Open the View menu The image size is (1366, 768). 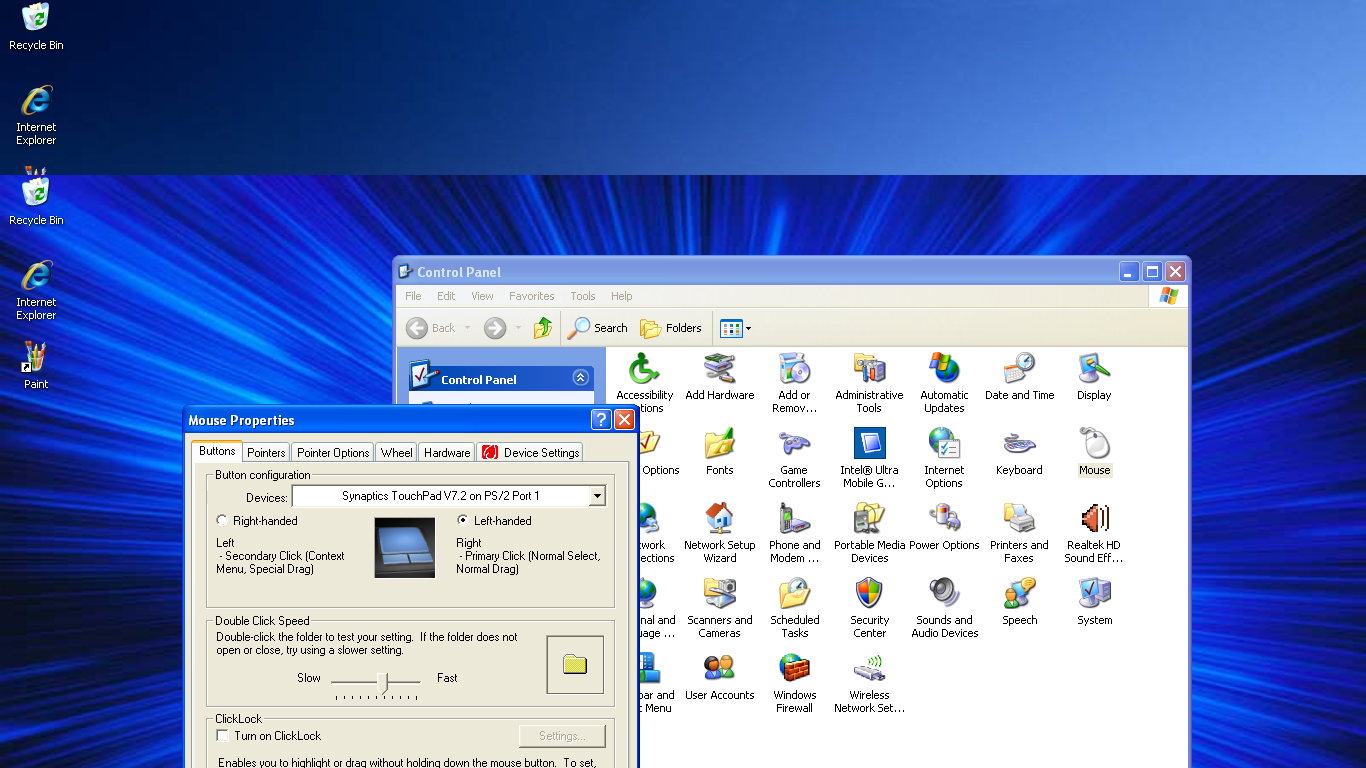pyautogui.click(x=482, y=296)
